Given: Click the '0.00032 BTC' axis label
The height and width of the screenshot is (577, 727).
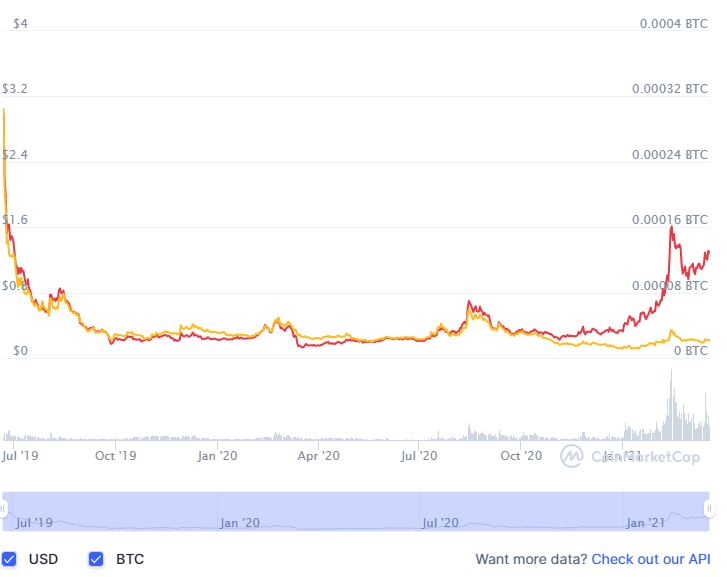Looking at the screenshot, I should [x=670, y=89].
